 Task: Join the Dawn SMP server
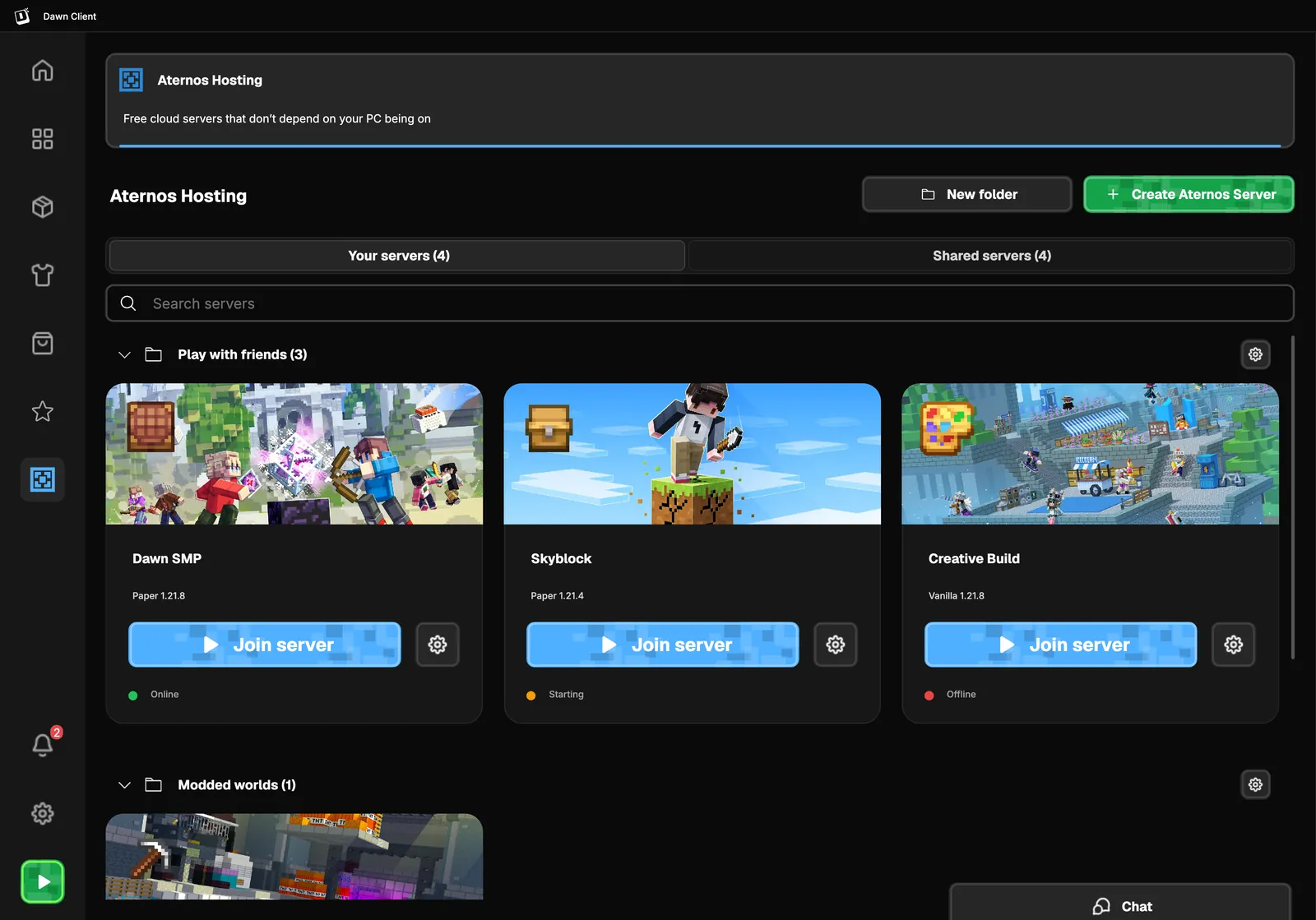click(265, 645)
